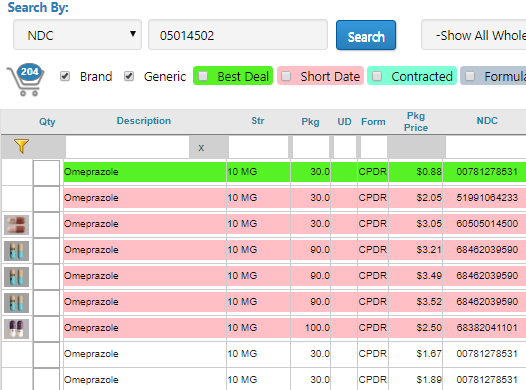Enable the Short Date filter checkbox
The width and height of the screenshot is (526, 390).
click(x=286, y=76)
